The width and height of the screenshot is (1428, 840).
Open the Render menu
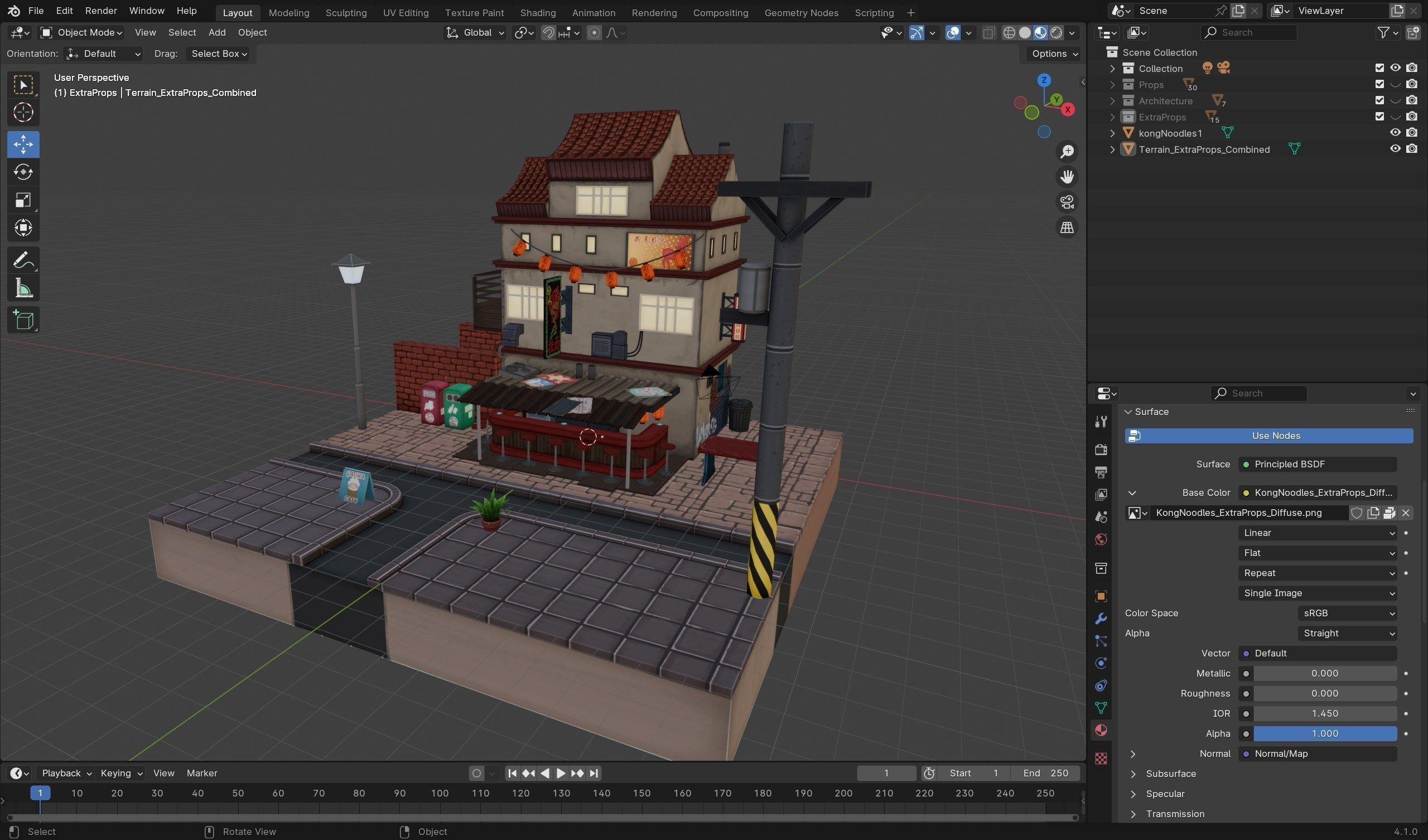click(101, 11)
